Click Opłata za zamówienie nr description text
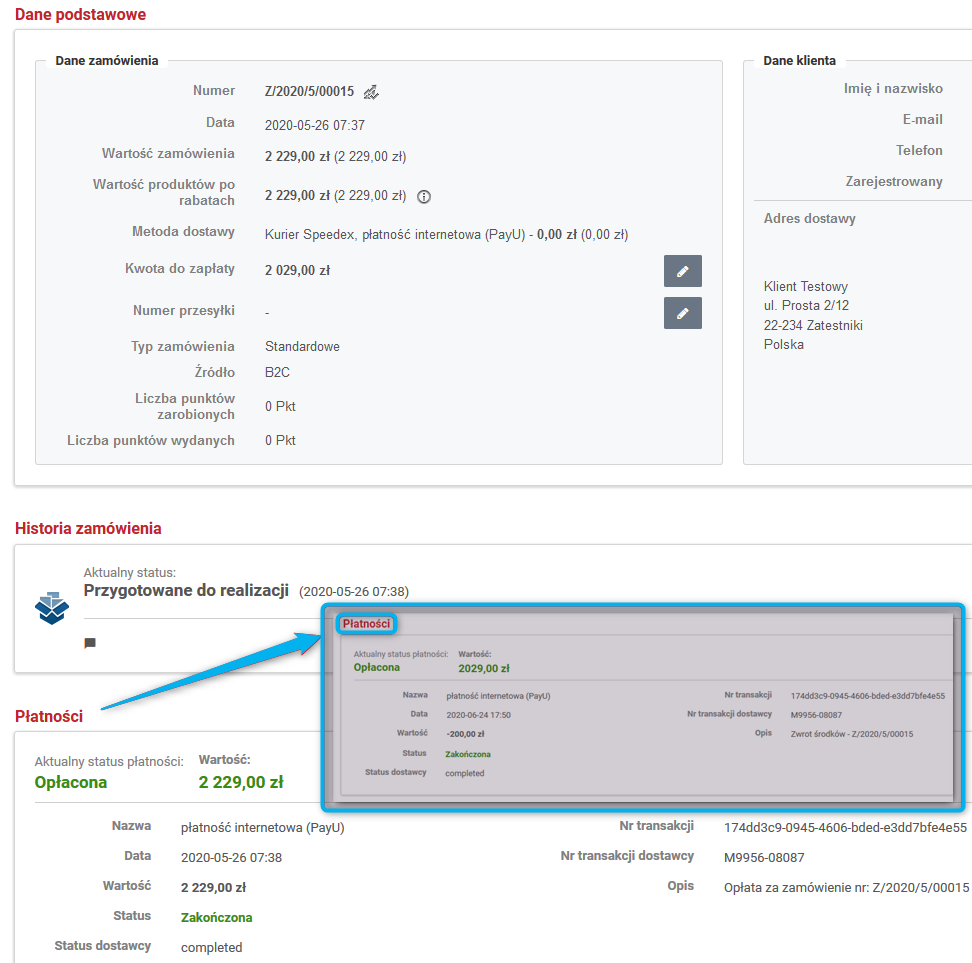 click(847, 888)
